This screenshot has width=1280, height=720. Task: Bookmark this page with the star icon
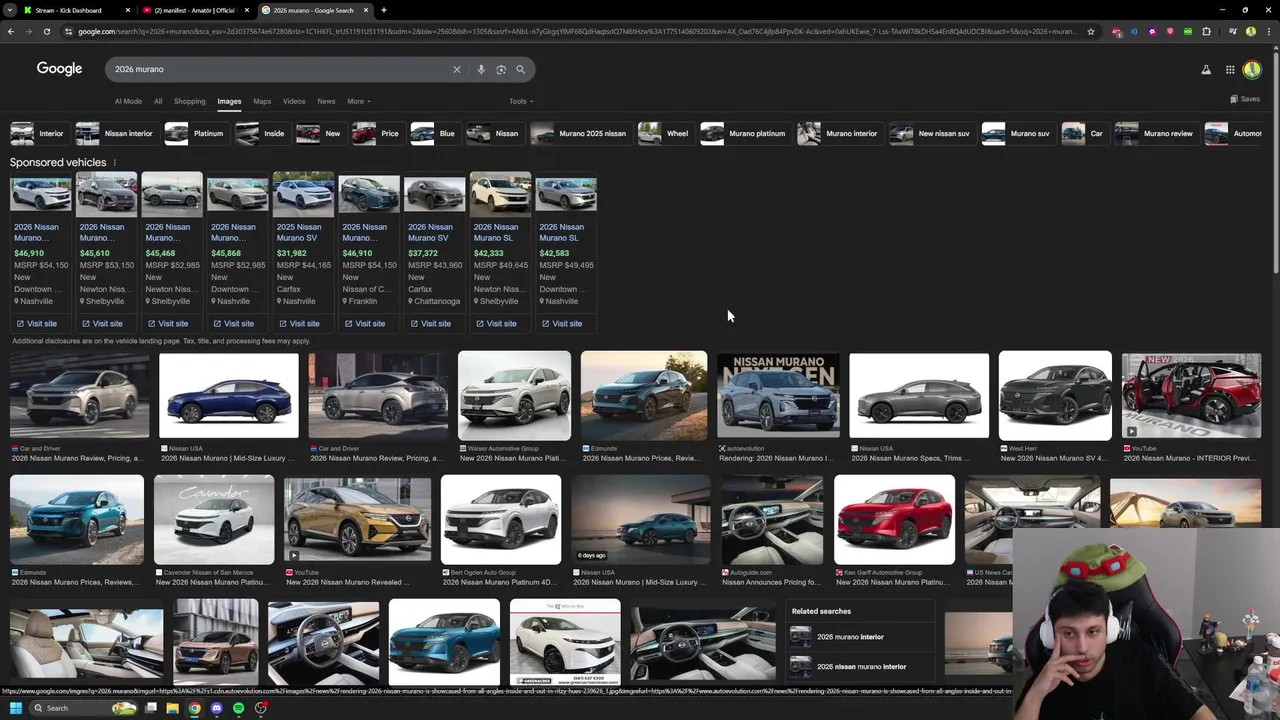point(1091,31)
